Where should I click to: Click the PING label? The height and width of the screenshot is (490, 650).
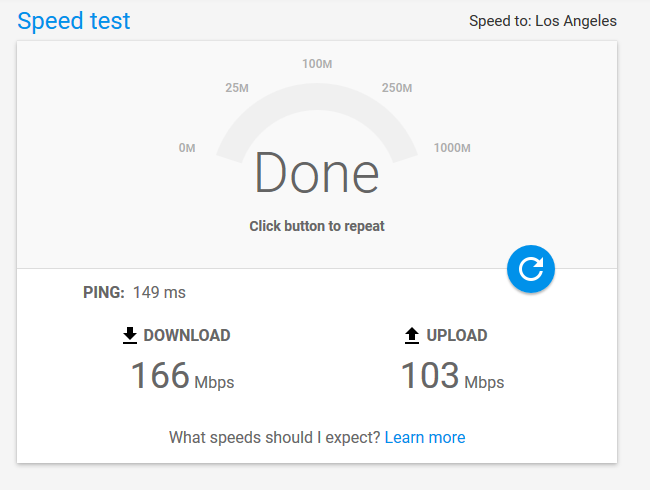[x=104, y=292]
